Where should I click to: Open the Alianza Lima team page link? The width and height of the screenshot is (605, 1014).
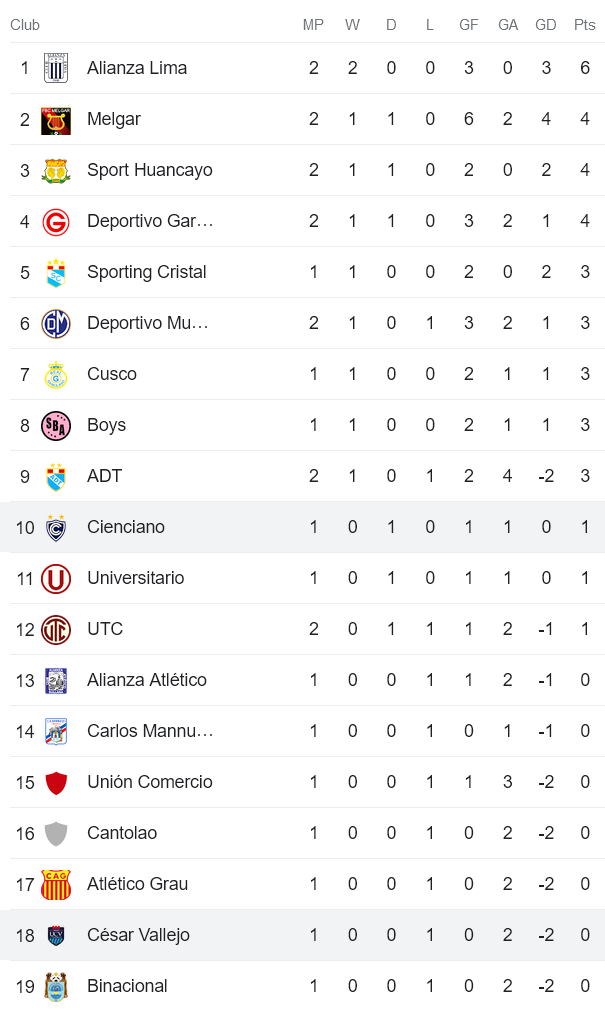pos(128,67)
